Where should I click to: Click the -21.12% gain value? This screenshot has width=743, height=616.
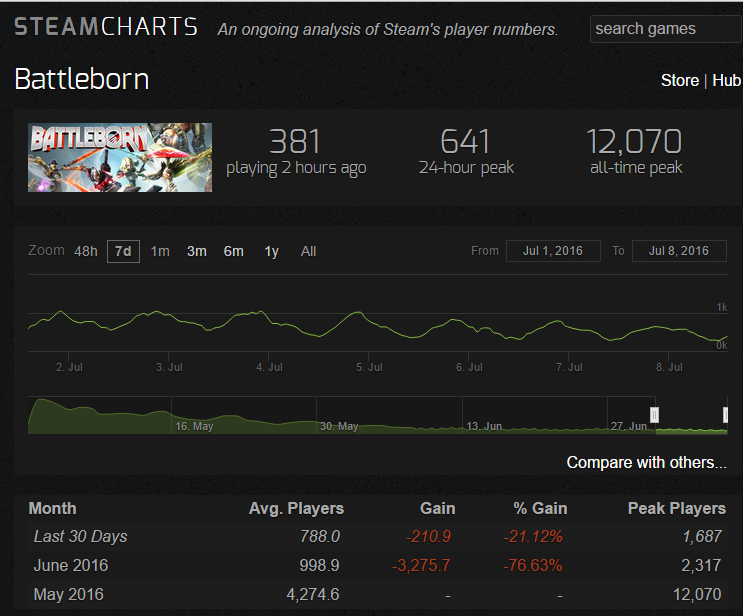[533, 536]
